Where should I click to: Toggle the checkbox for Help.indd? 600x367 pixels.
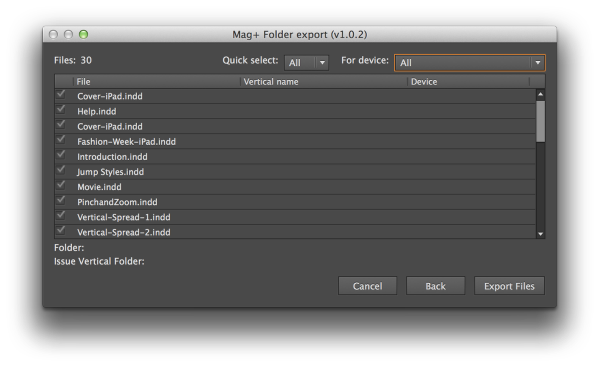(x=60, y=110)
